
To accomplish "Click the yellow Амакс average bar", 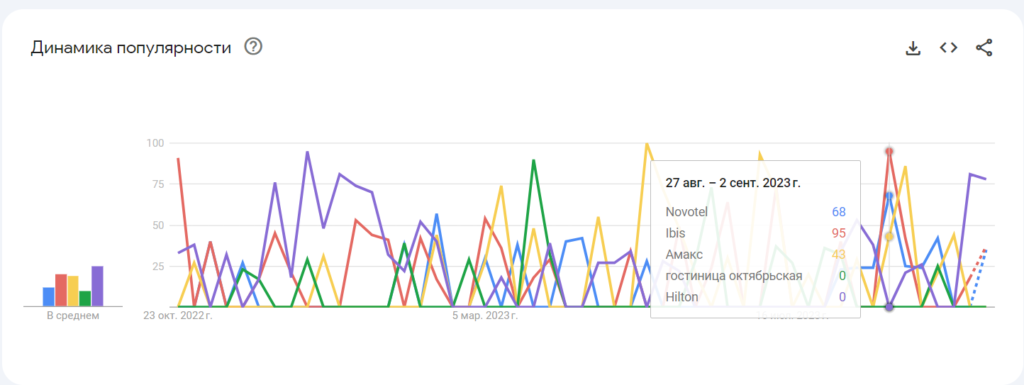I will tap(72, 291).
